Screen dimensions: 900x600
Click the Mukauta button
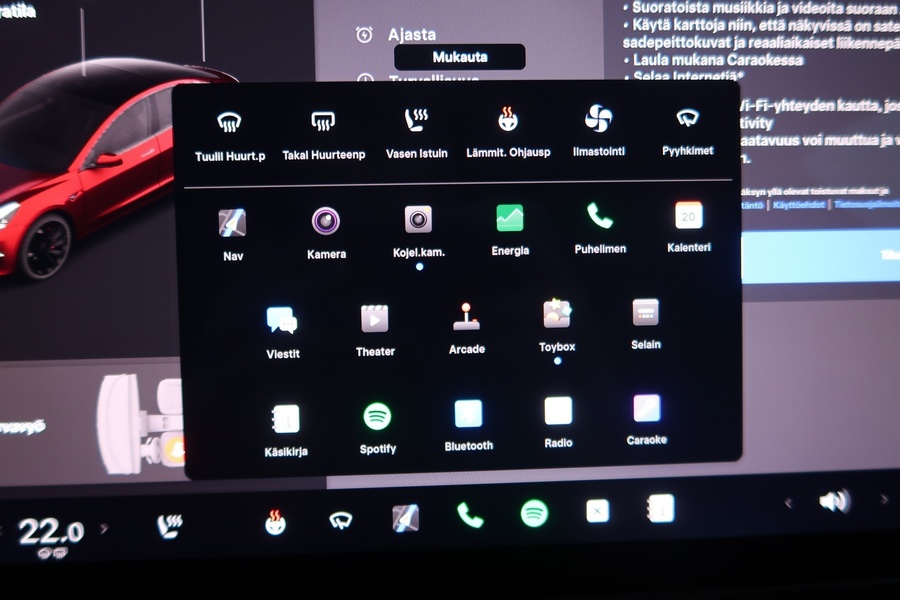pos(460,57)
